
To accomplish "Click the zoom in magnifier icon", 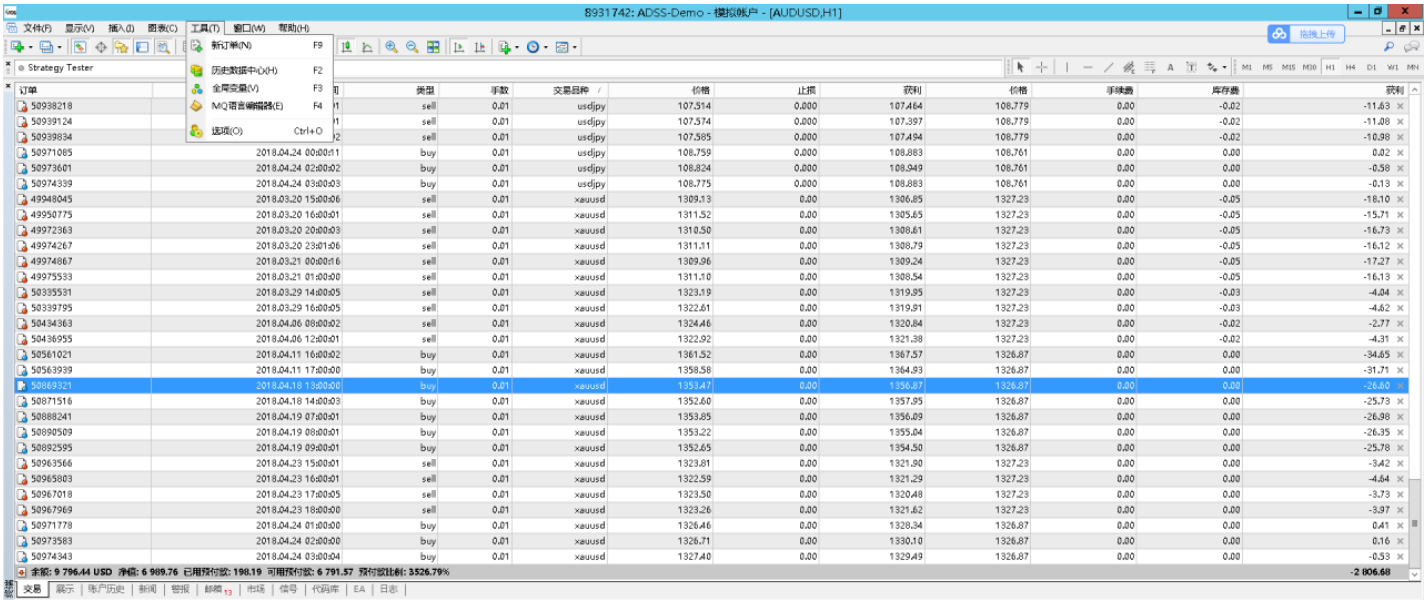I will coord(391,47).
